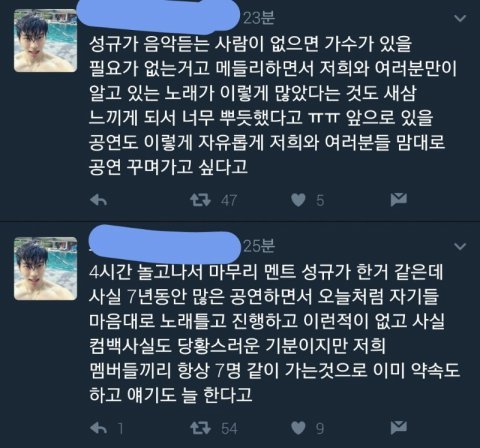
Task: Send the 23분 tweet via direct message
Action: pos(399,199)
